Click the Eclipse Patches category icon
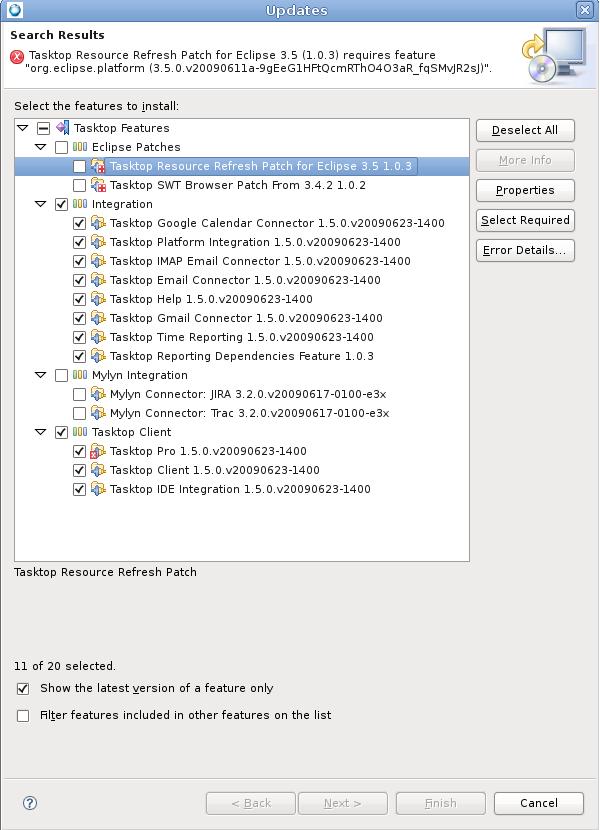This screenshot has width=600, height=830. (80, 147)
